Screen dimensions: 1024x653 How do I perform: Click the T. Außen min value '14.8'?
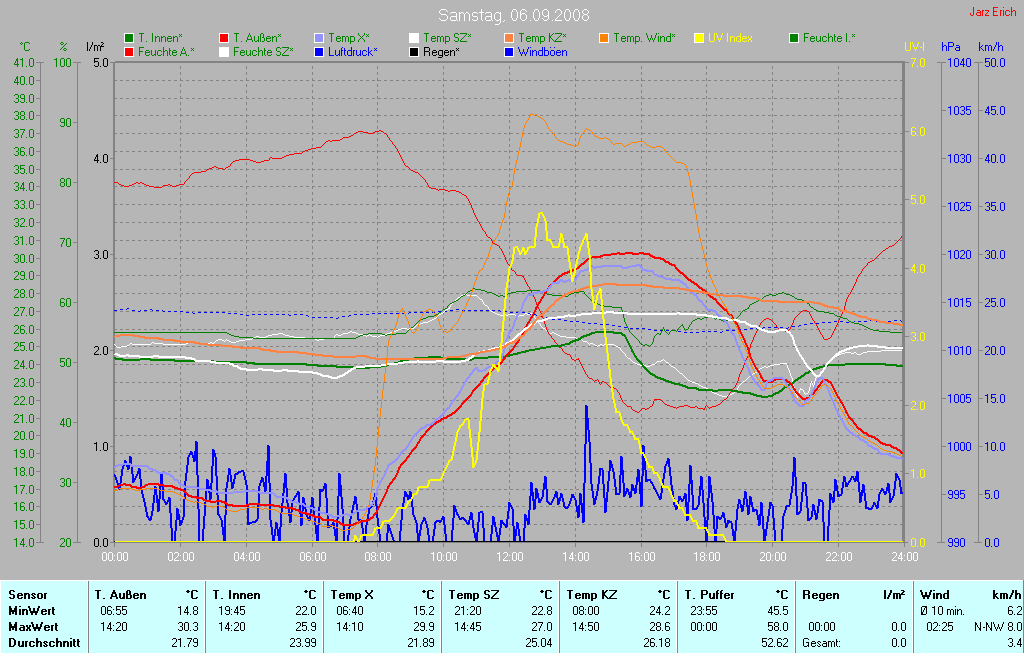click(188, 611)
